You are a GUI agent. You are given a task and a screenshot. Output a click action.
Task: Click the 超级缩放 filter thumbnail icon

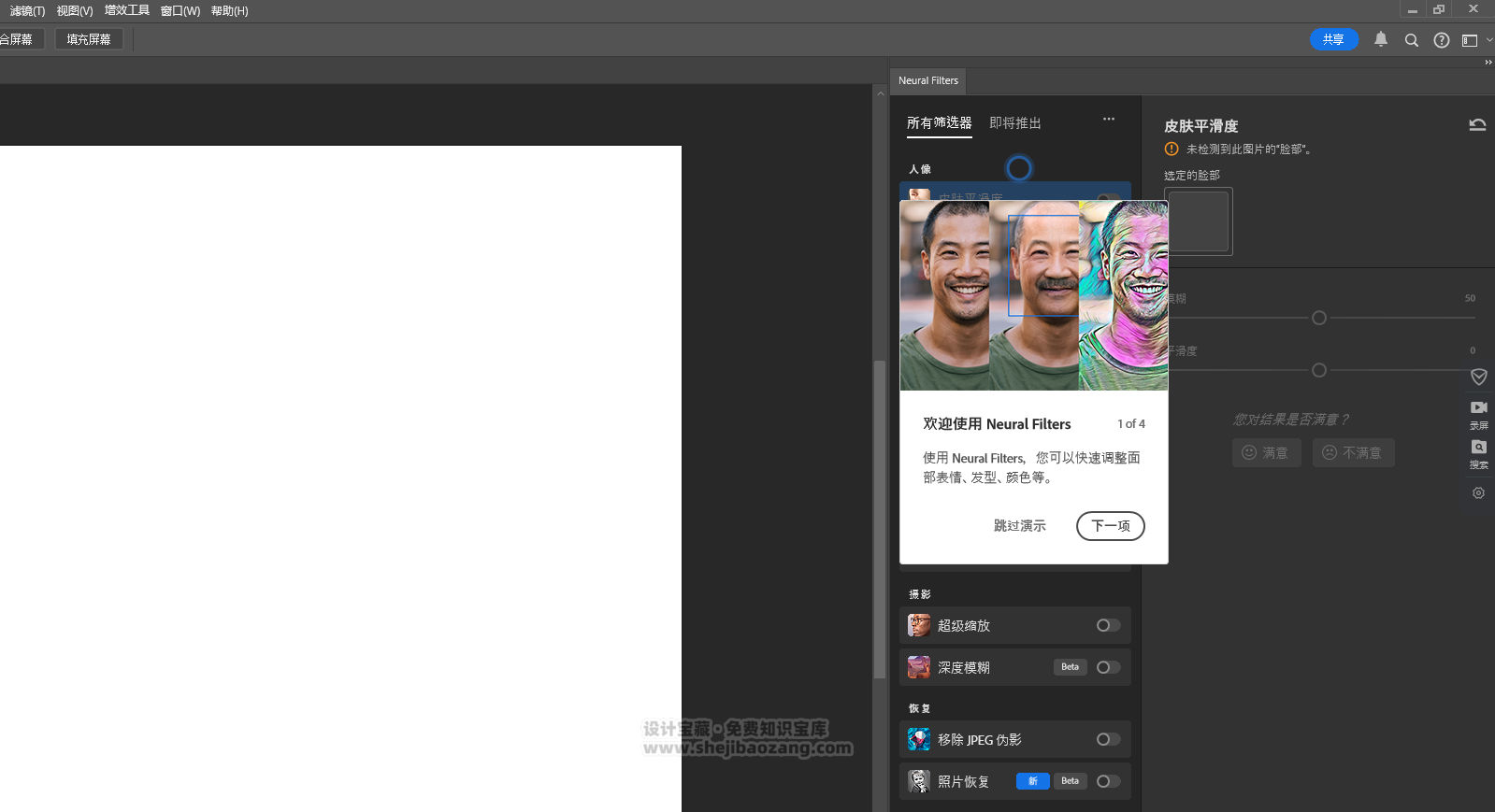919,625
